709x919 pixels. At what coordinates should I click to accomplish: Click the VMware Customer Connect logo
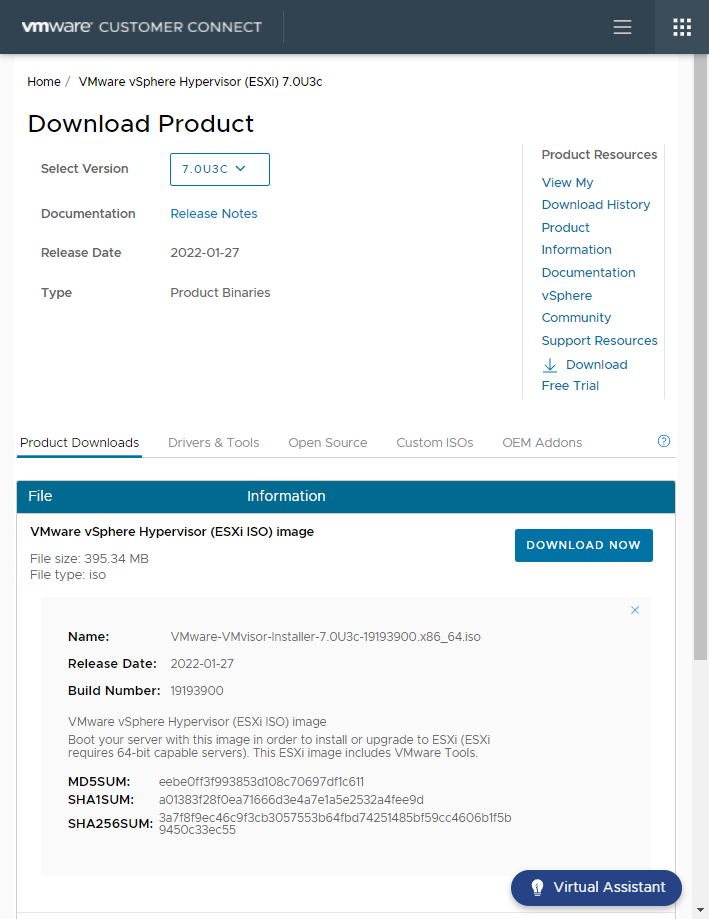click(142, 27)
